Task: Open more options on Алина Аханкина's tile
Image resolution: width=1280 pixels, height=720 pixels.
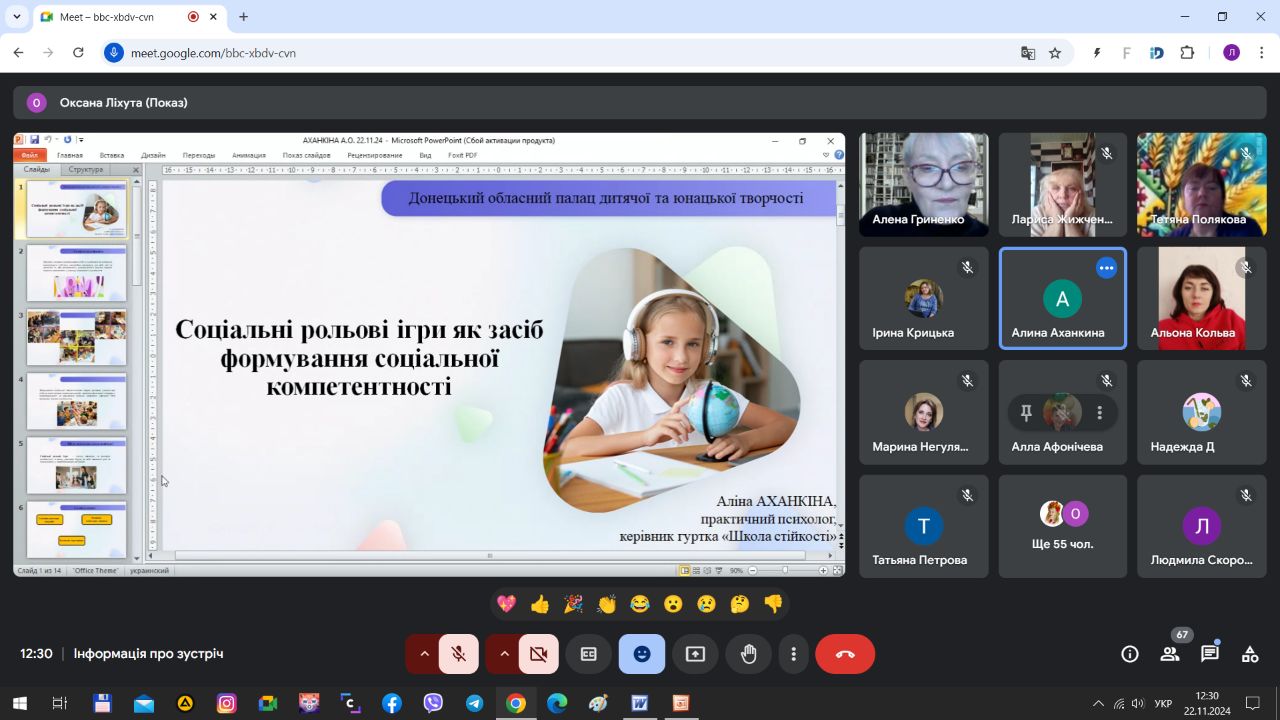Action: tap(1106, 268)
